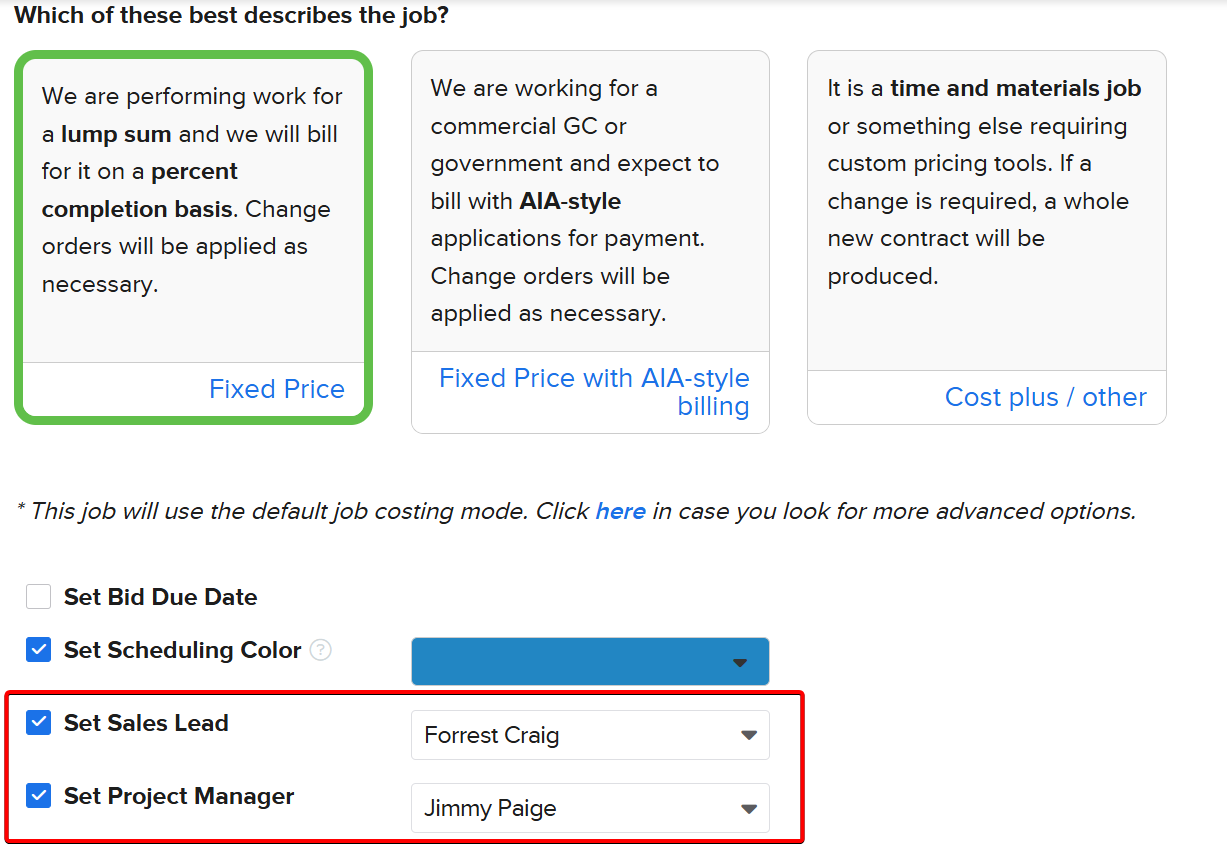1227x848 pixels.
Task: Click the Set Bid Due Date label text
Action: click(160, 597)
